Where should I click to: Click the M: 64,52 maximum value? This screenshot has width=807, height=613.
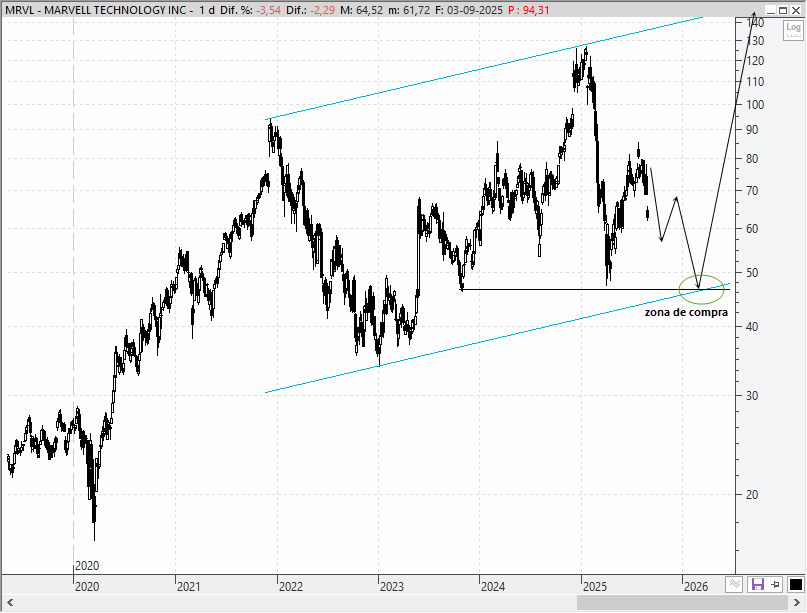[361, 10]
